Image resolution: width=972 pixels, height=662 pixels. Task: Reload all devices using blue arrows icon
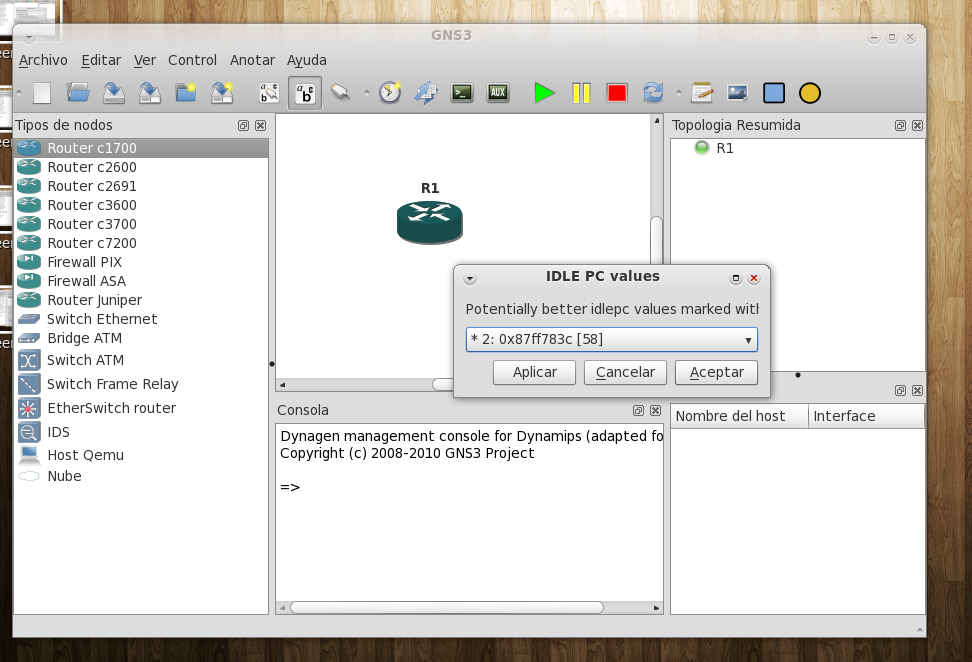point(653,93)
